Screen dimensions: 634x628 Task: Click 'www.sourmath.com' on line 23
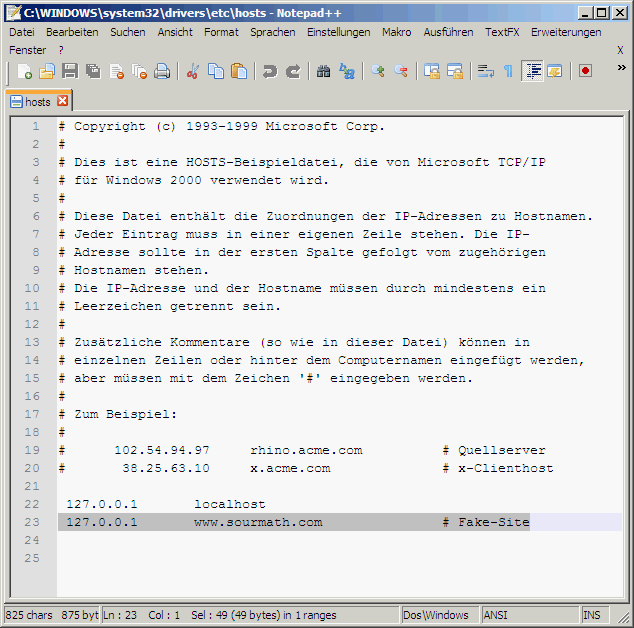258,522
